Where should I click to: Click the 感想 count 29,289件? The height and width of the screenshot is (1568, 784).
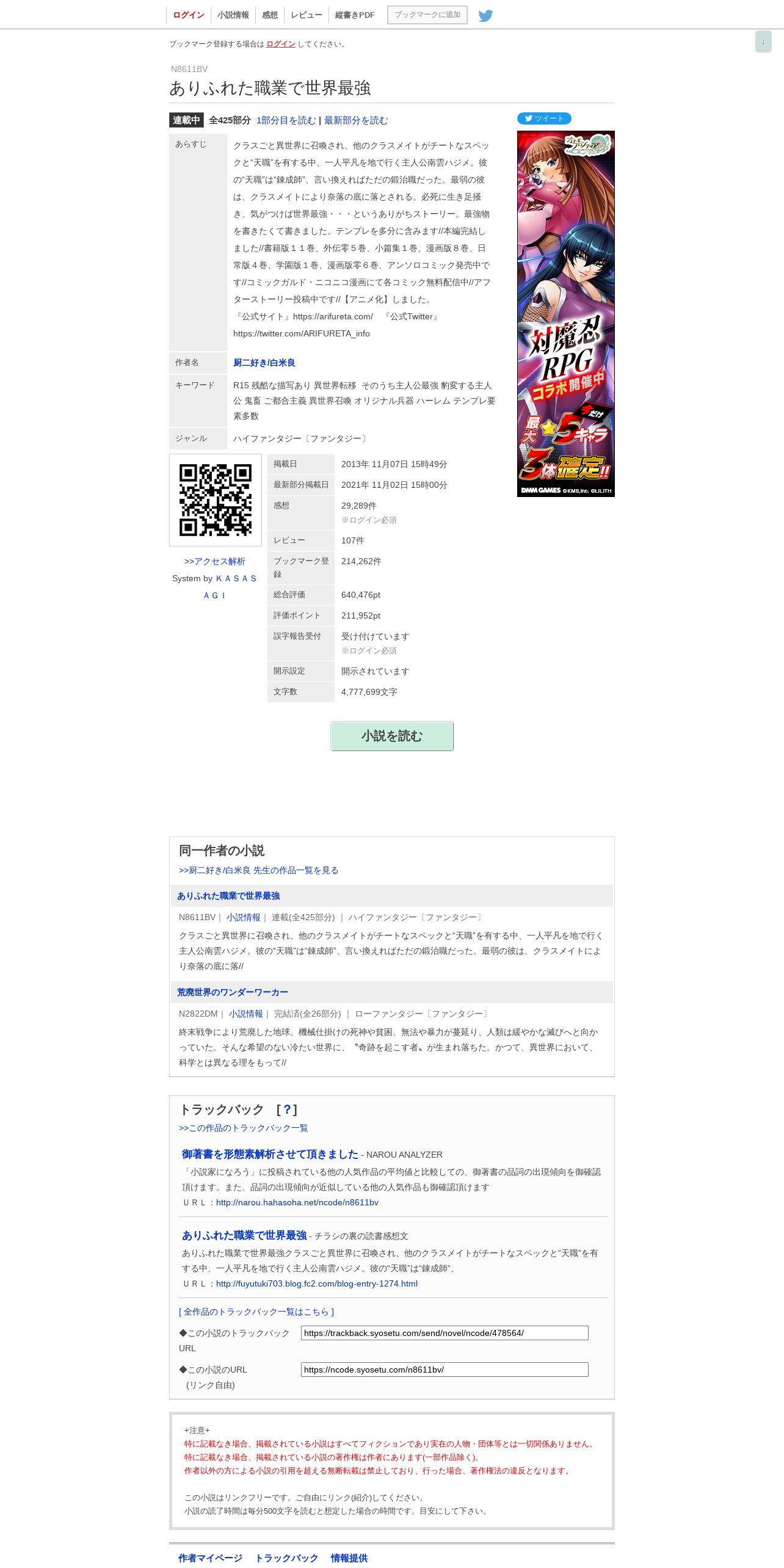point(359,506)
